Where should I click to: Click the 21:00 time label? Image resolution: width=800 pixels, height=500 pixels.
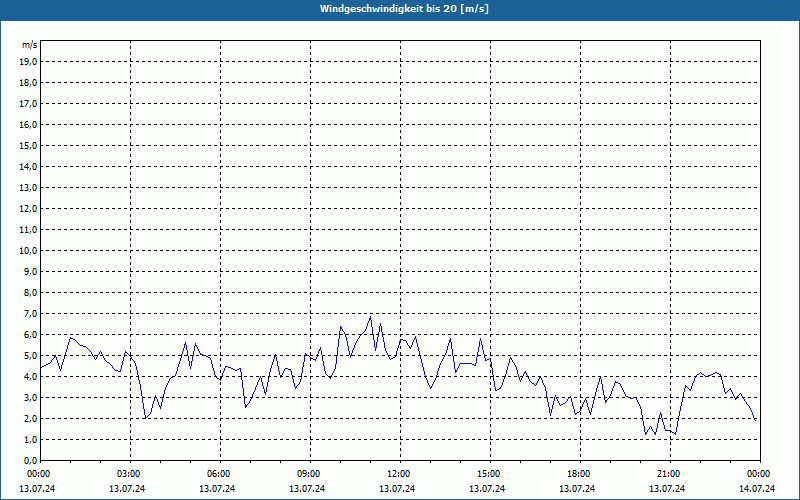point(669,474)
